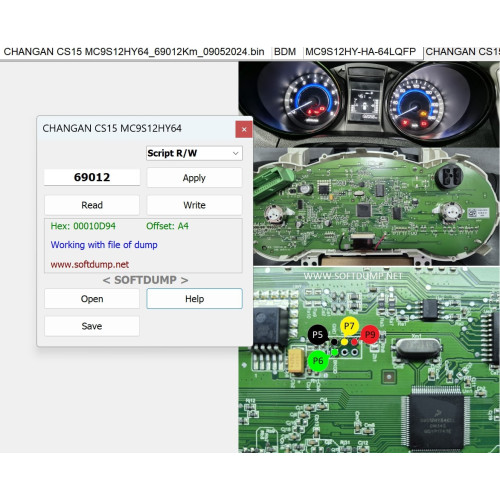Image resolution: width=500 pixels, height=500 pixels.
Task: Click the www.softdump.net link
Action: [x=90, y=265]
